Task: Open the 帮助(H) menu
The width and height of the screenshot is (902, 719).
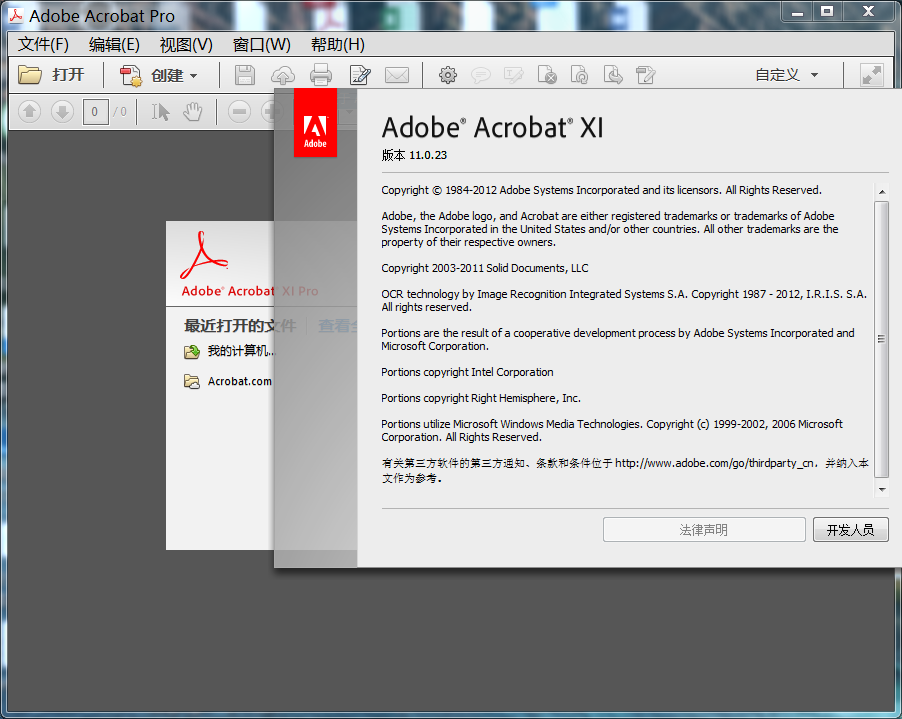Action: pyautogui.click(x=337, y=44)
